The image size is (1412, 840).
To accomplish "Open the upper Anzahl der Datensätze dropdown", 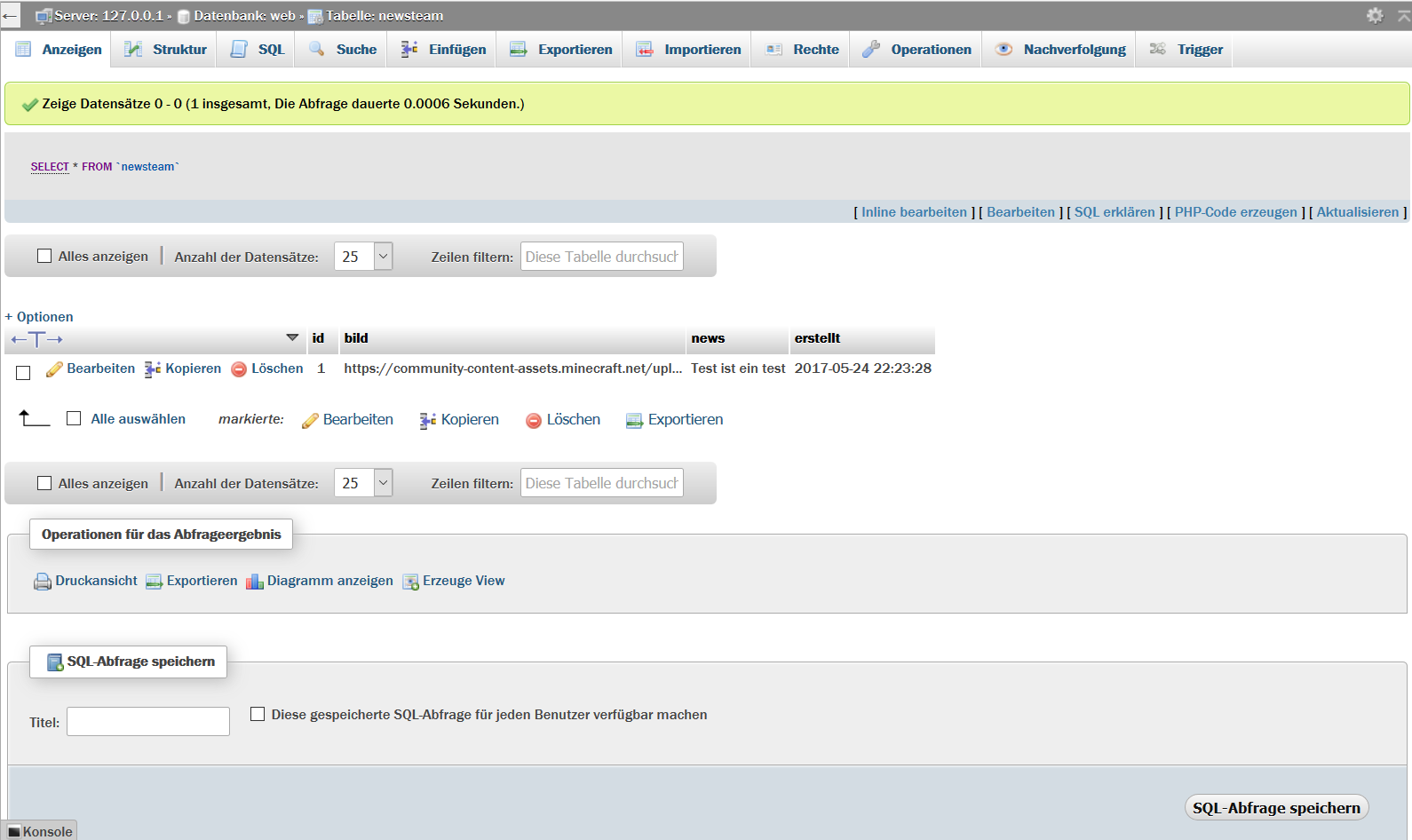I will [363, 257].
